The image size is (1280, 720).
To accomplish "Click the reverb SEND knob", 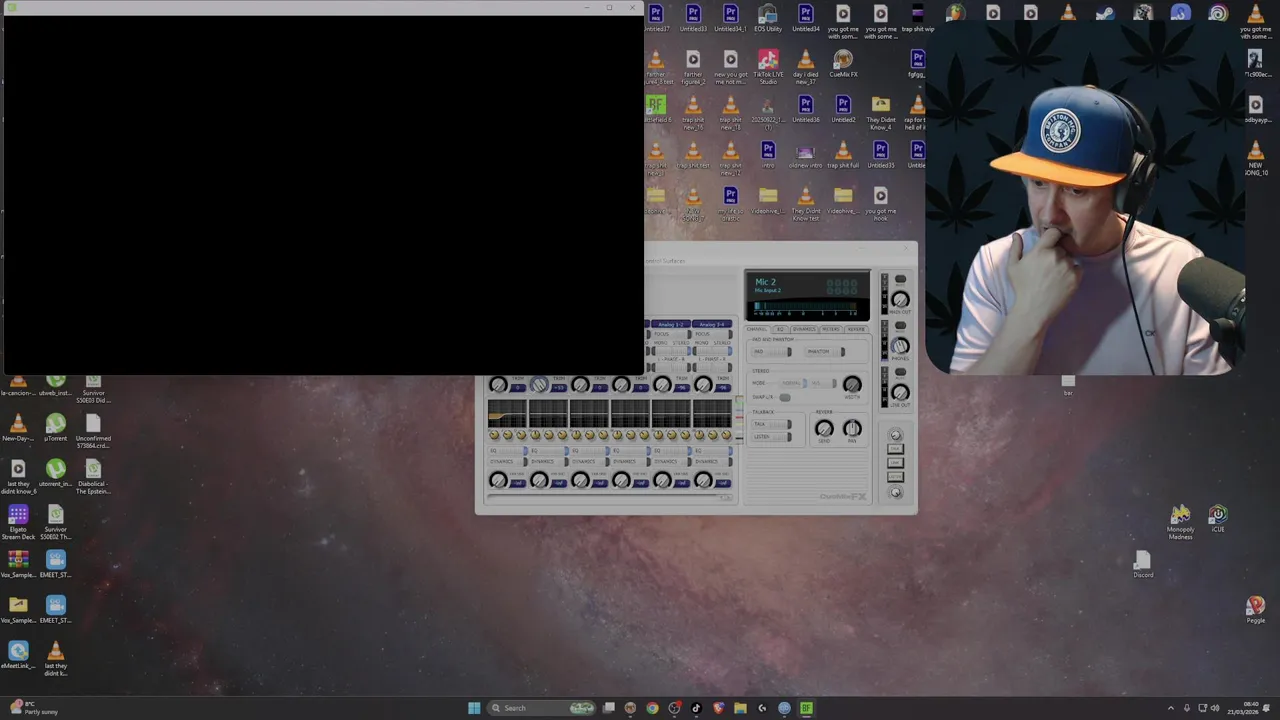I will click(x=824, y=428).
